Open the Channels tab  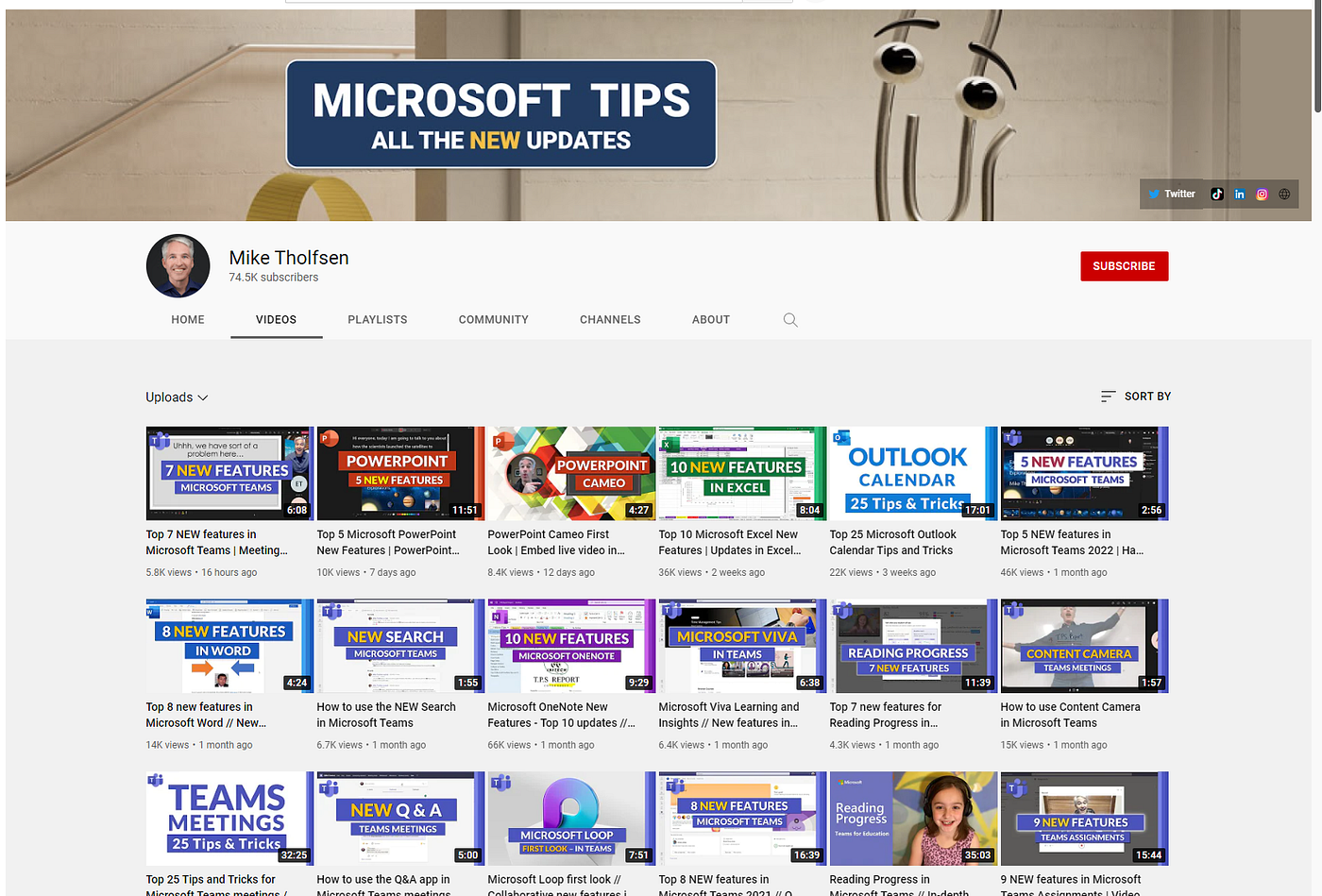(610, 320)
